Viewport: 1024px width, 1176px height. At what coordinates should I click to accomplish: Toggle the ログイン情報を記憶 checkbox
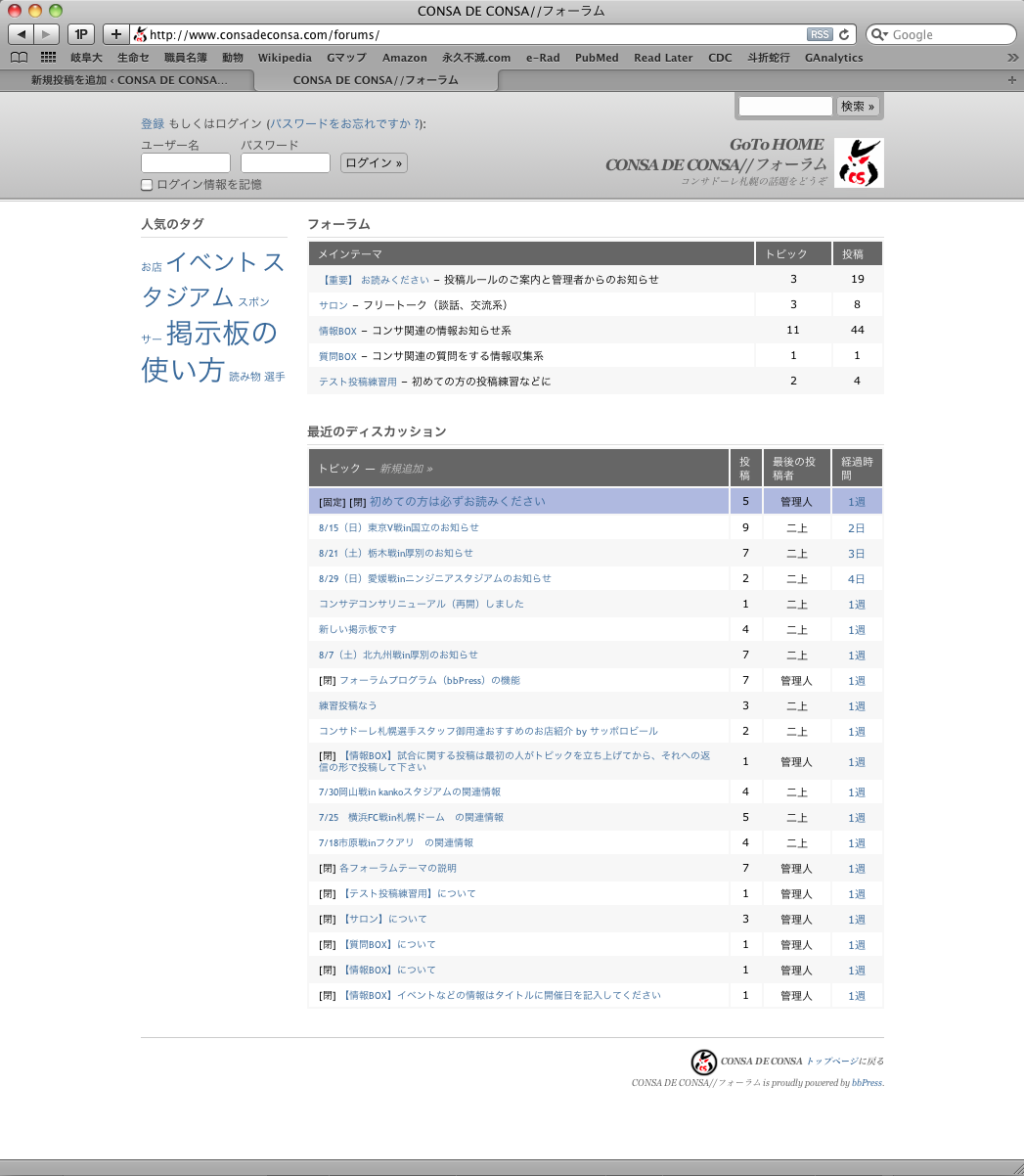pyautogui.click(x=147, y=185)
